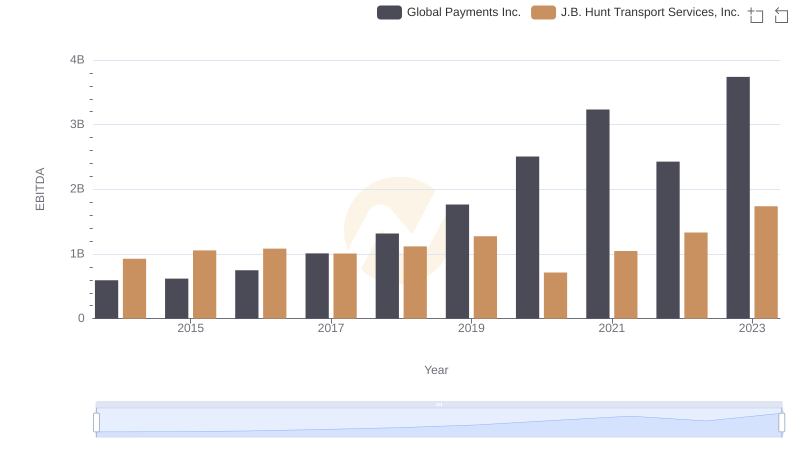Select the 2015 Global Payments dark bar
The width and height of the screenshot is (800, 461).
coord(177,299)
